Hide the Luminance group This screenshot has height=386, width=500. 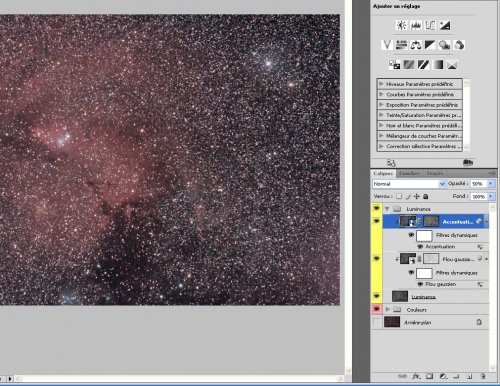tap(377, 209)
